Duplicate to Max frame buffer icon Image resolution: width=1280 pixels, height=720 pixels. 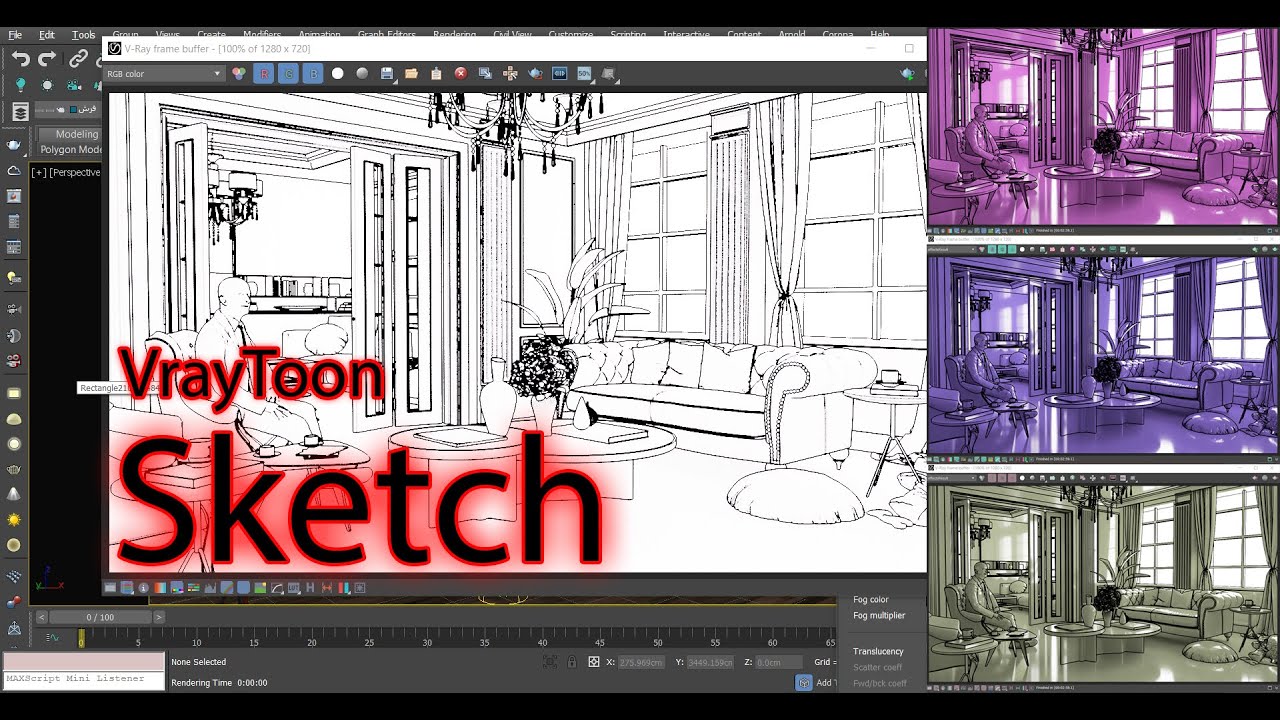(x=485, y=74)
